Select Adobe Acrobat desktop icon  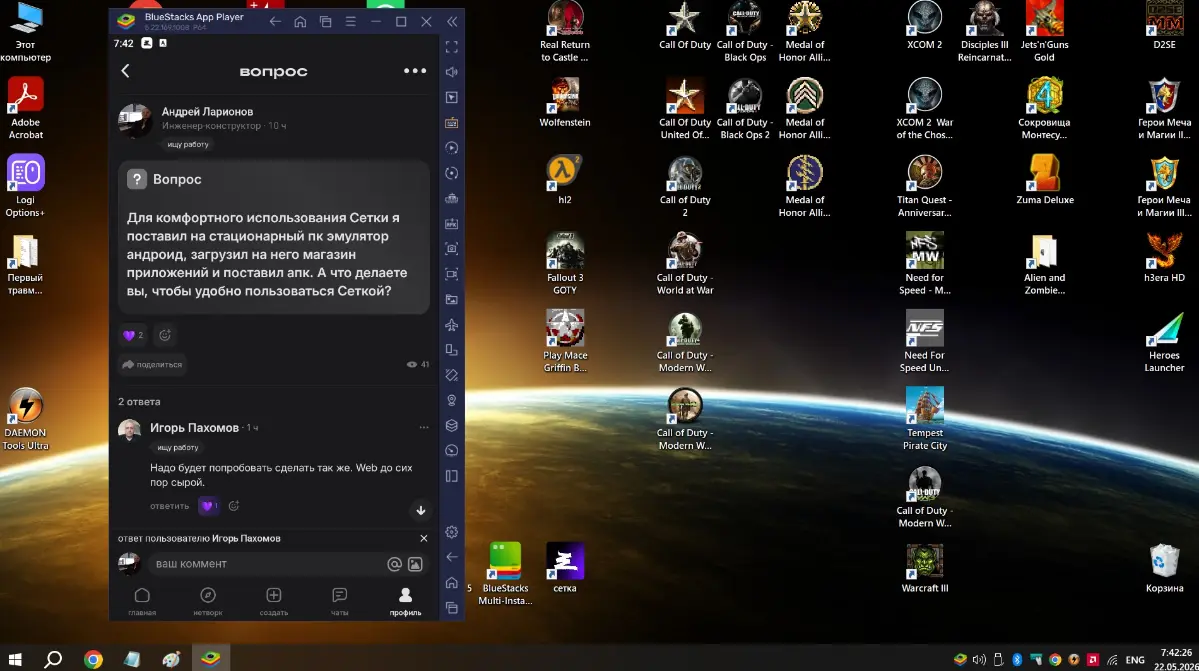[x=25, y=109]
